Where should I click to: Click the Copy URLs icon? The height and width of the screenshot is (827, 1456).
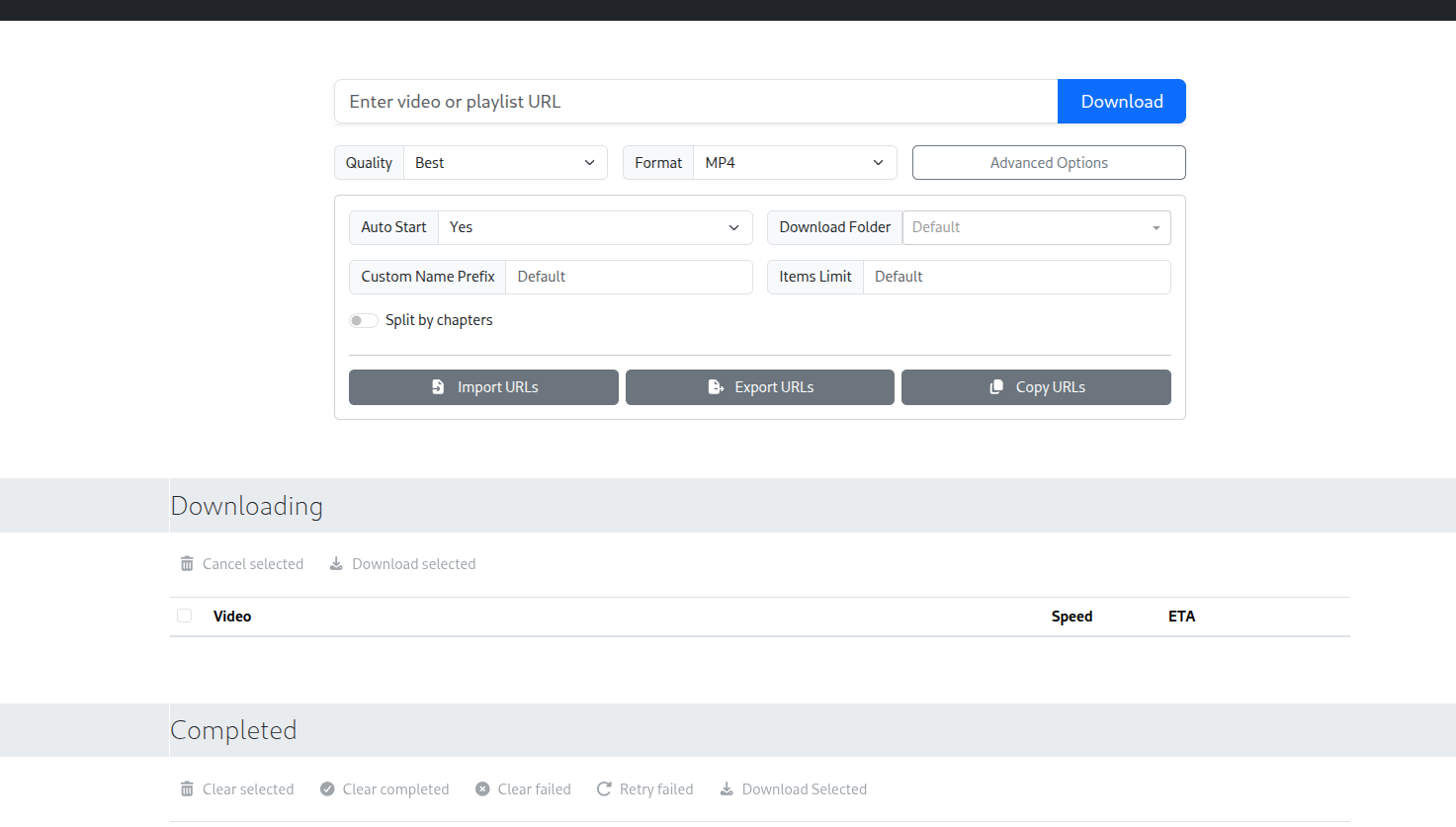coord(994,386)
